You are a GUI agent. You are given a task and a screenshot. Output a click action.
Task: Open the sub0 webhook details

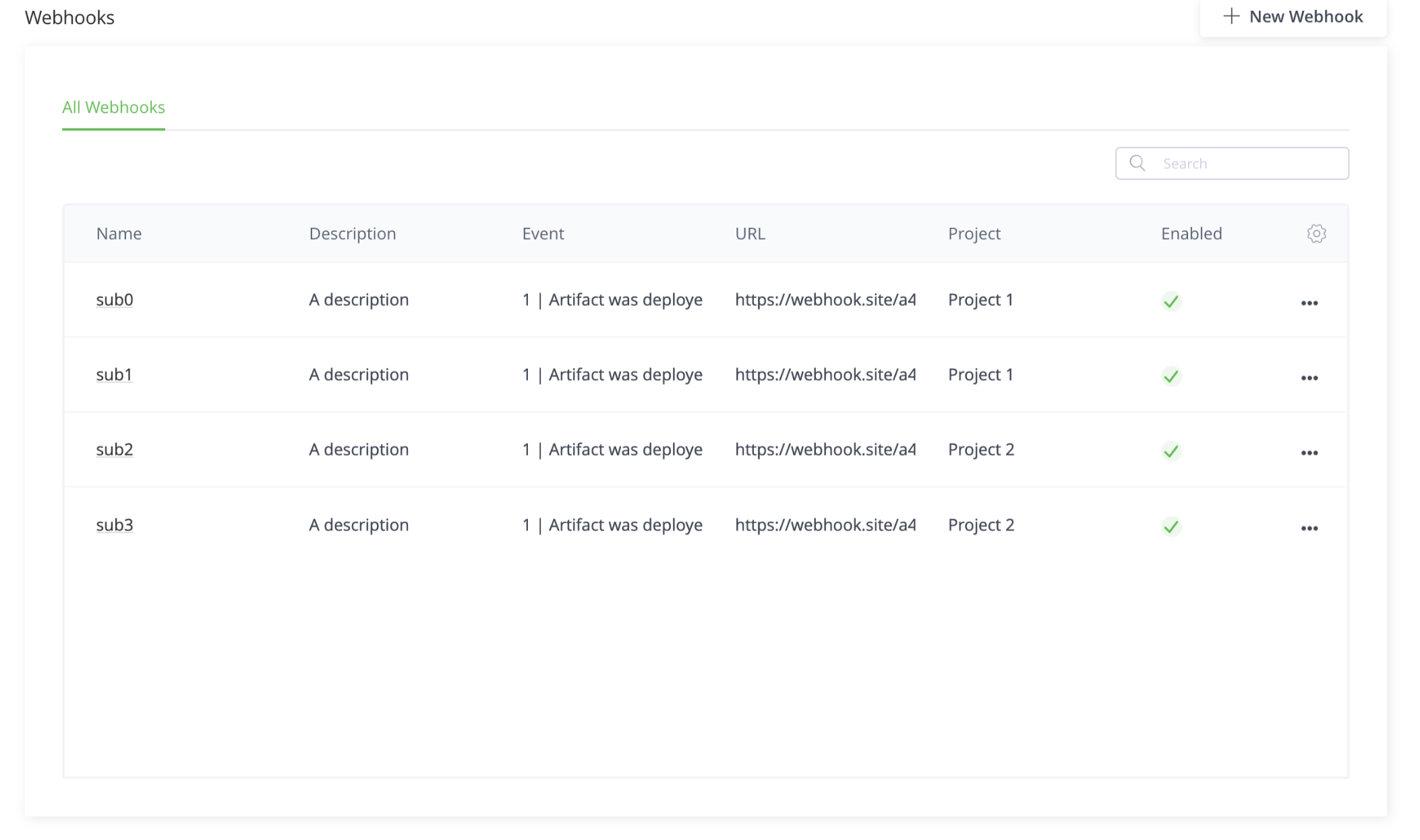tap(115, 300)
